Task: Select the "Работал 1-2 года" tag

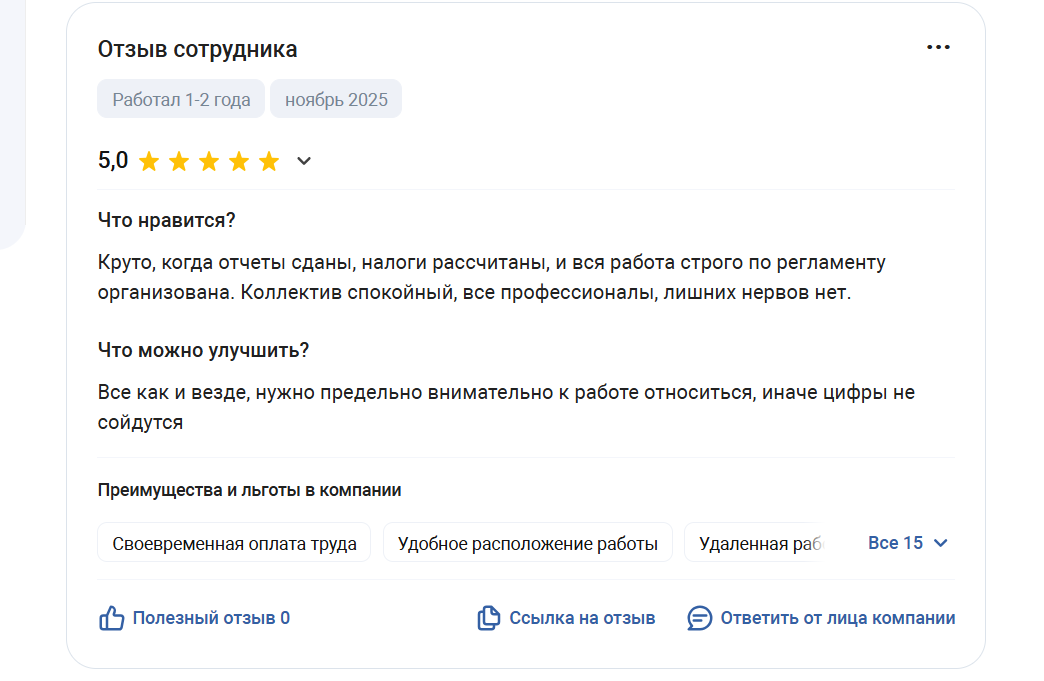Action: 181,100
